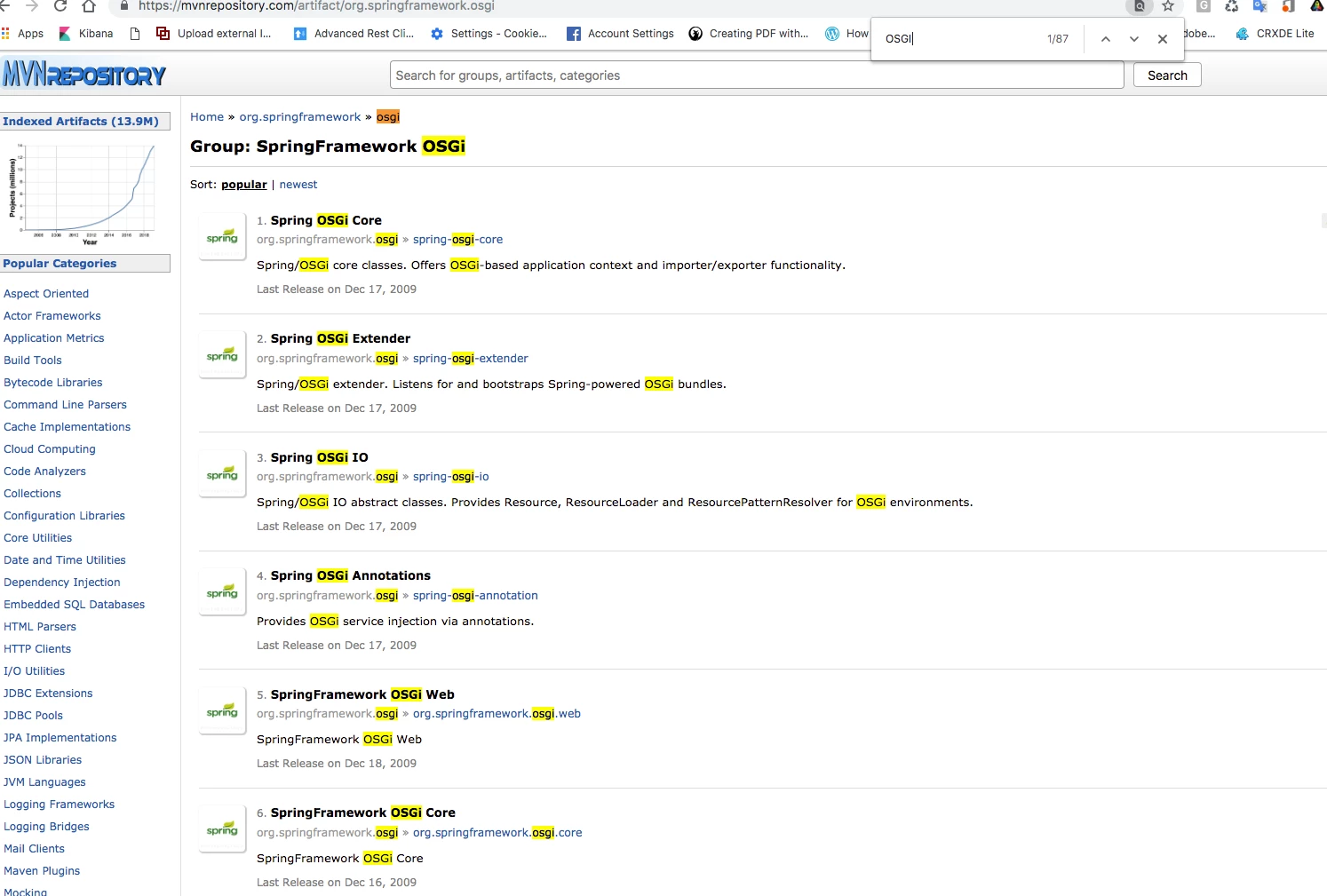Open SpringFramework OSGi Core title
Image resolution: width=1327 pixels, height=896 pixels.
(362, 813)
